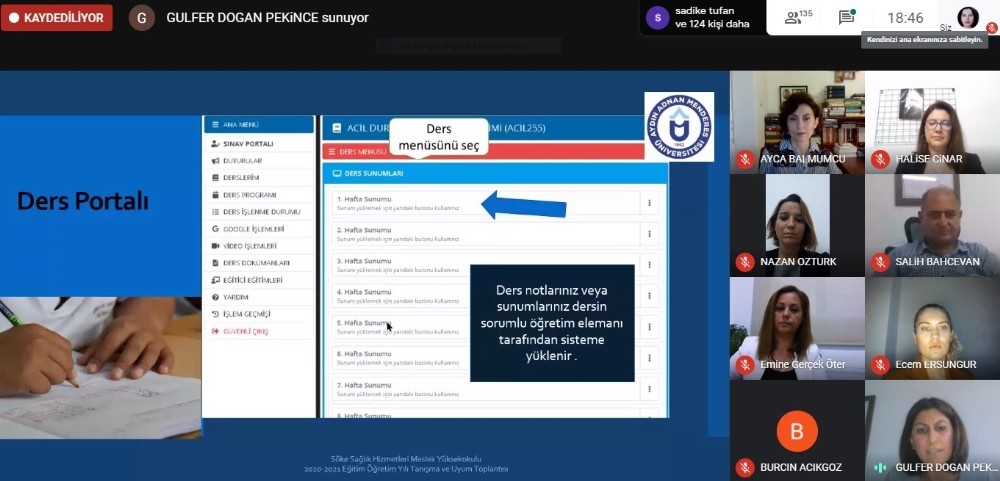Click muted mic icon on NAZAN OZTURK

[744, 262]
